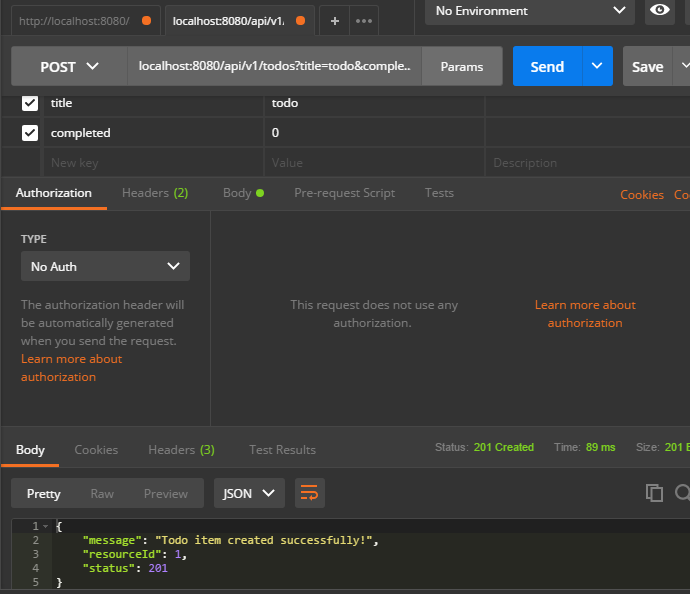Screen dimensions: 690x594
Task: Open the Pre-request Script tab
Action: 345,193
